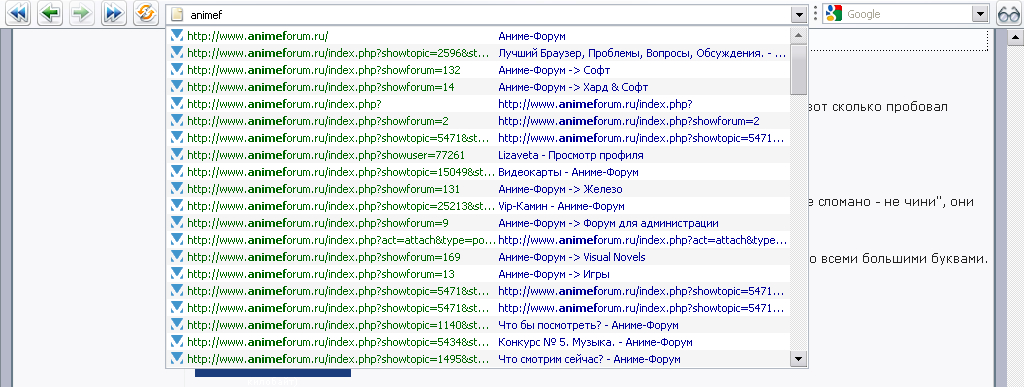Open the index.php?showforum=2 suggestion
Screen dimensions: 1024x387
478,121
